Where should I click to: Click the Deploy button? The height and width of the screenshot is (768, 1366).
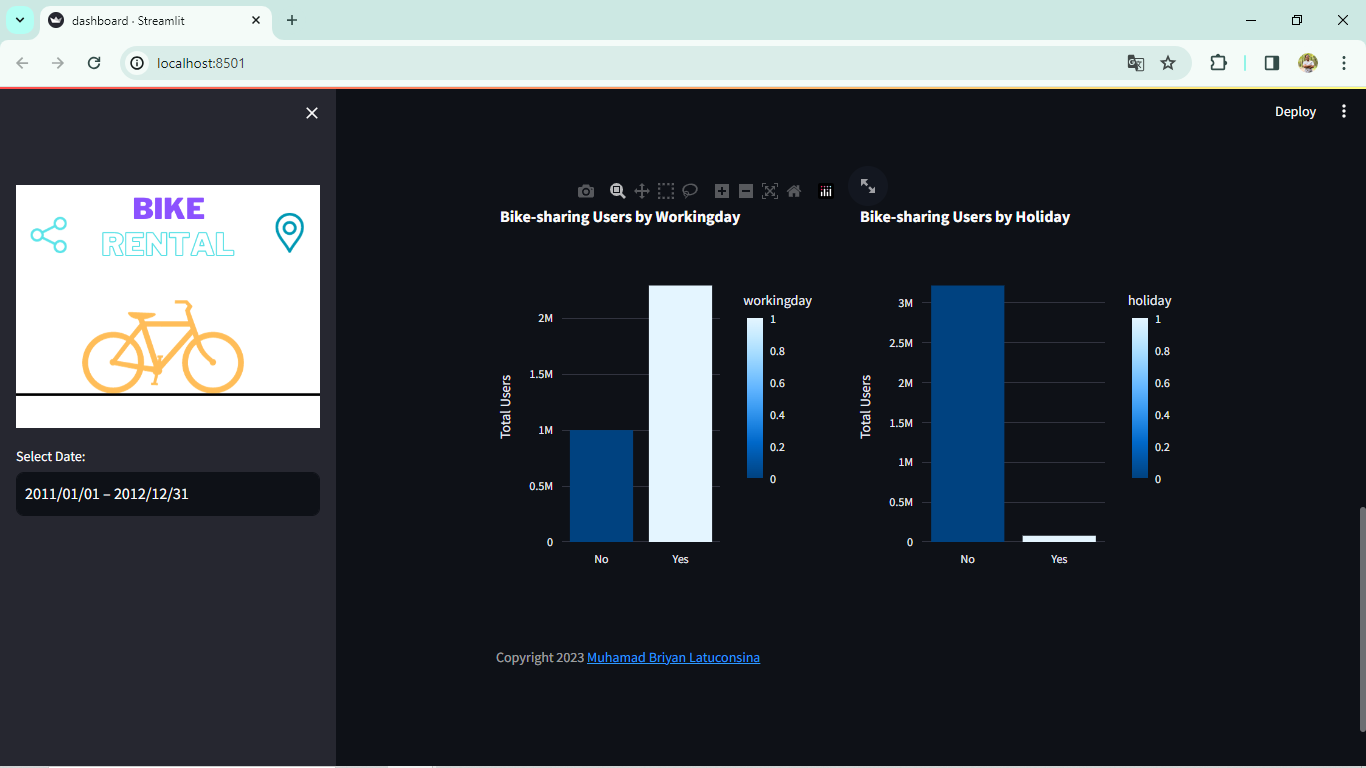1295,112
